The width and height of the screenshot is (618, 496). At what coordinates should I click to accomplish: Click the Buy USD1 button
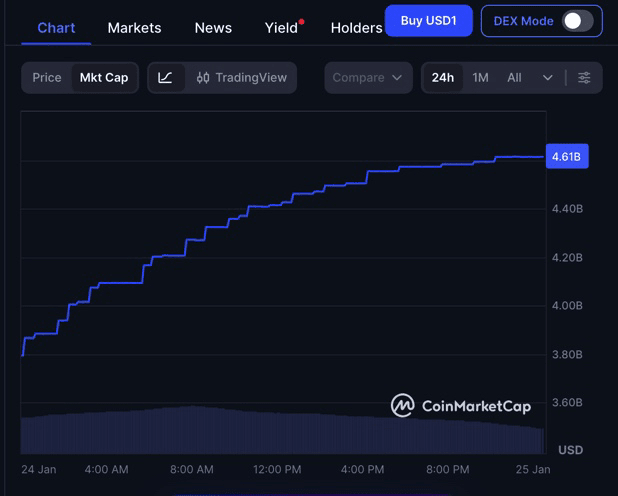click(428, 21)
